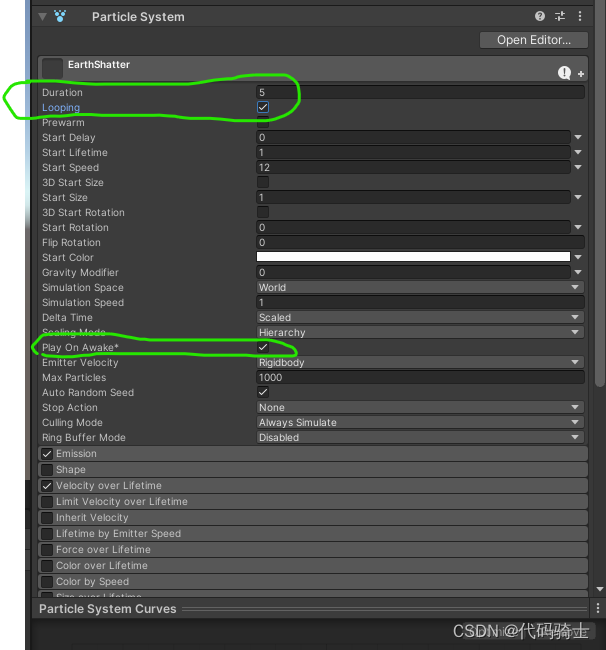Enable the 3D Start Rotation checkbox
This screenshot has width=606, height=650.
(x=263, y=212)
